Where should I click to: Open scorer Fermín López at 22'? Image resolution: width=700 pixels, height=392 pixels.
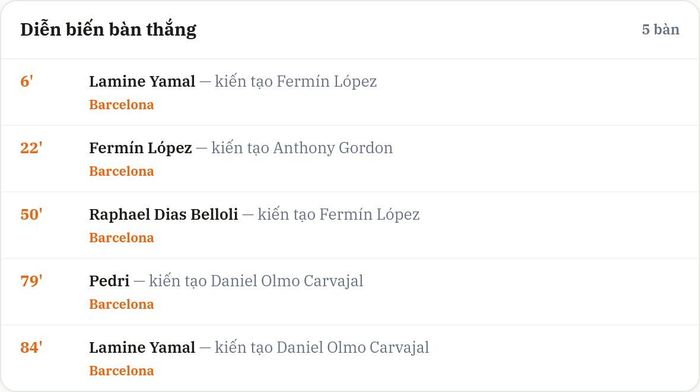pyautogui.click(x=140, y=148)
